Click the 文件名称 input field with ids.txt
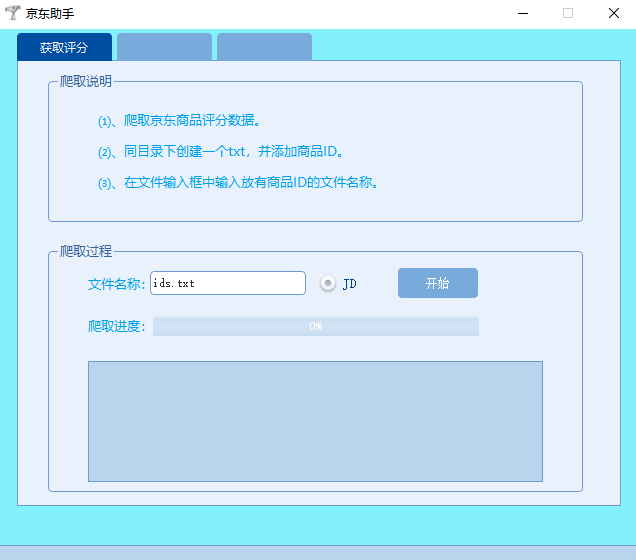The width and height of the screenshot is (636, 560). tap(228, 283)
